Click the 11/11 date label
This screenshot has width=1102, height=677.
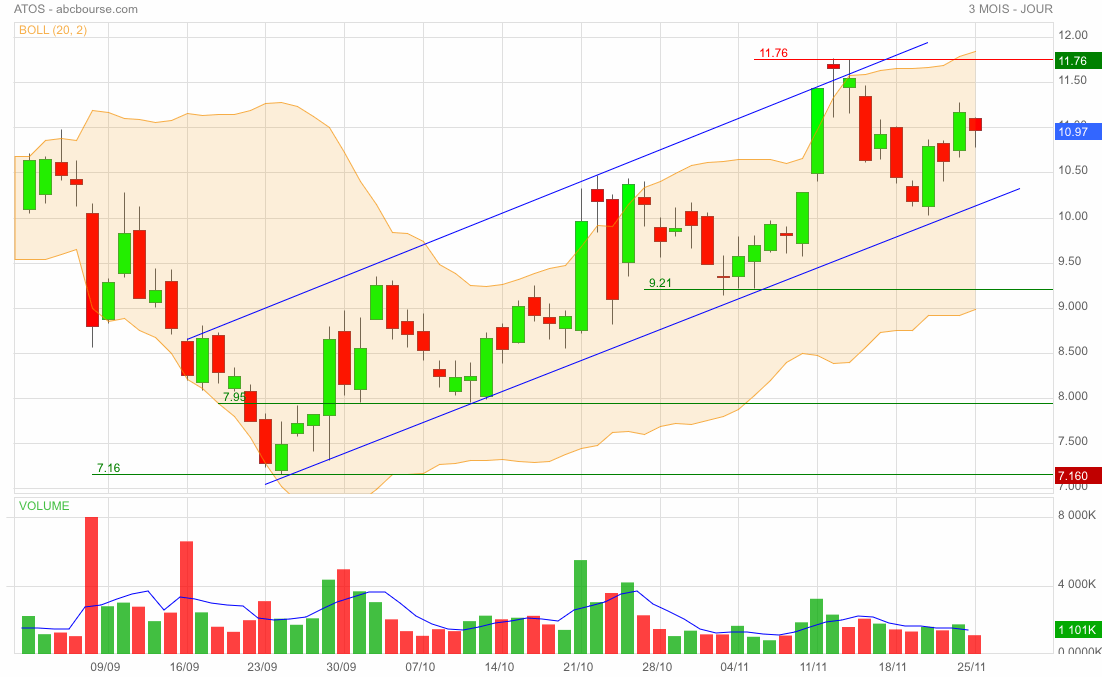tap(813, 667)
